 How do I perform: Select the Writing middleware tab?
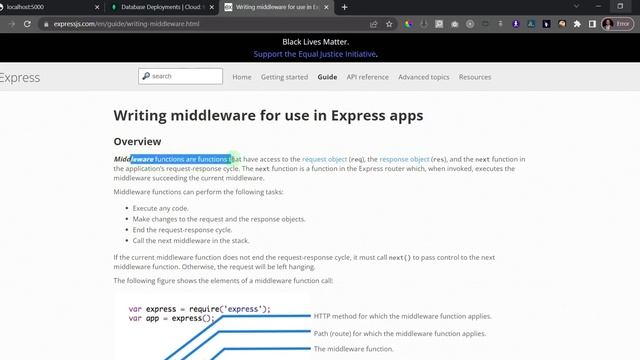(277, 7)
